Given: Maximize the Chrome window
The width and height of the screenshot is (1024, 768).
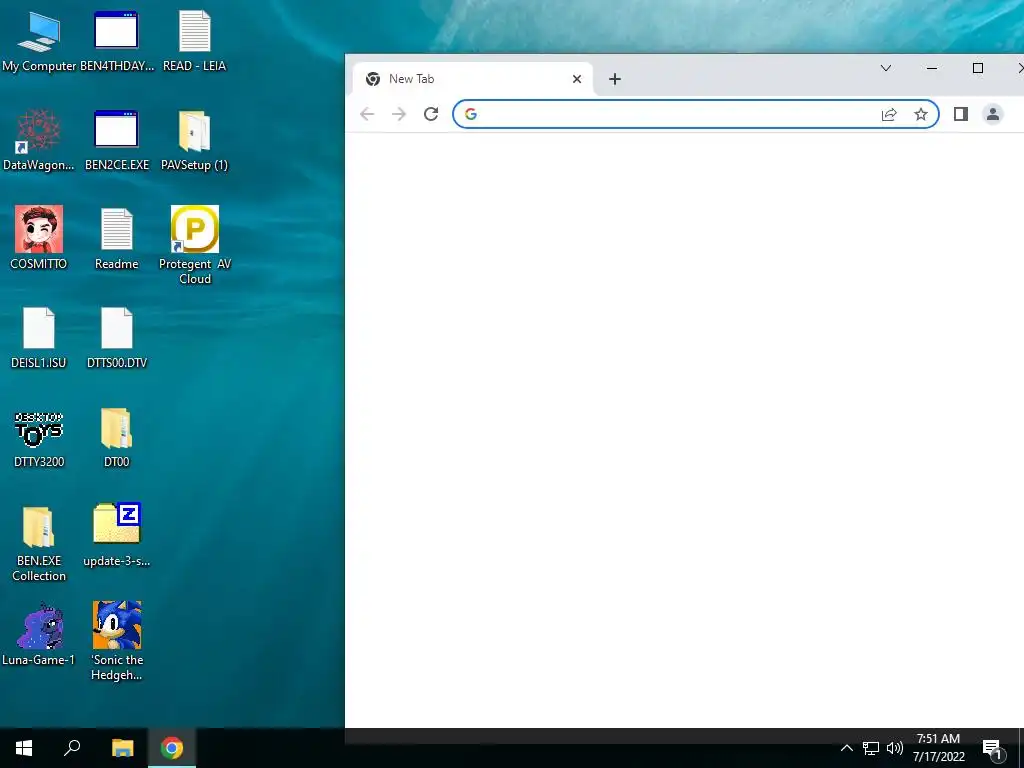Looking at the screenshot, I should (978, 68).
